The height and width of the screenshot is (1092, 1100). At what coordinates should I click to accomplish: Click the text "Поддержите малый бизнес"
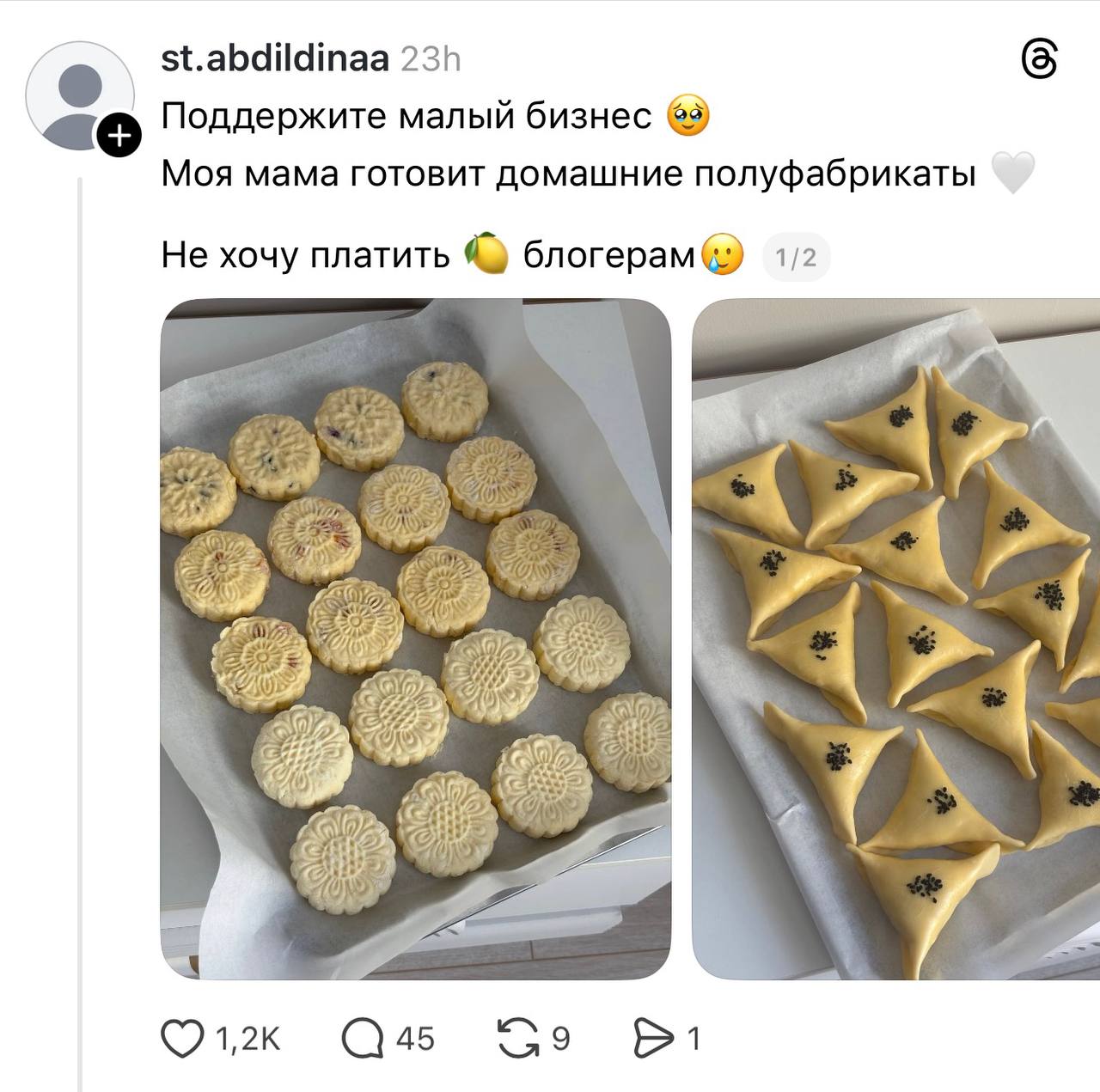(406, 116)
